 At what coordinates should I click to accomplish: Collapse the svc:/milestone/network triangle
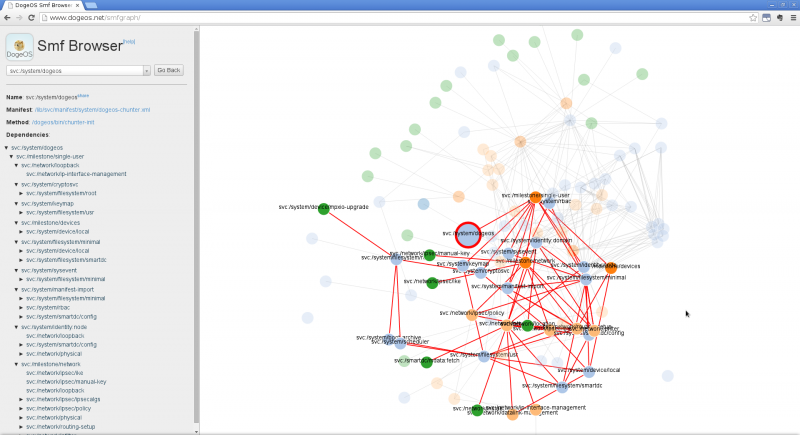click(16, 364)
